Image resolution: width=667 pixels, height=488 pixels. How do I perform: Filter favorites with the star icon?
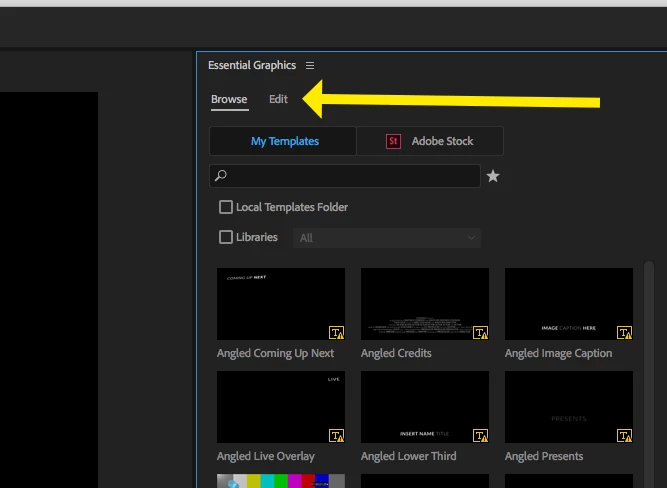(x=493, y=176)
